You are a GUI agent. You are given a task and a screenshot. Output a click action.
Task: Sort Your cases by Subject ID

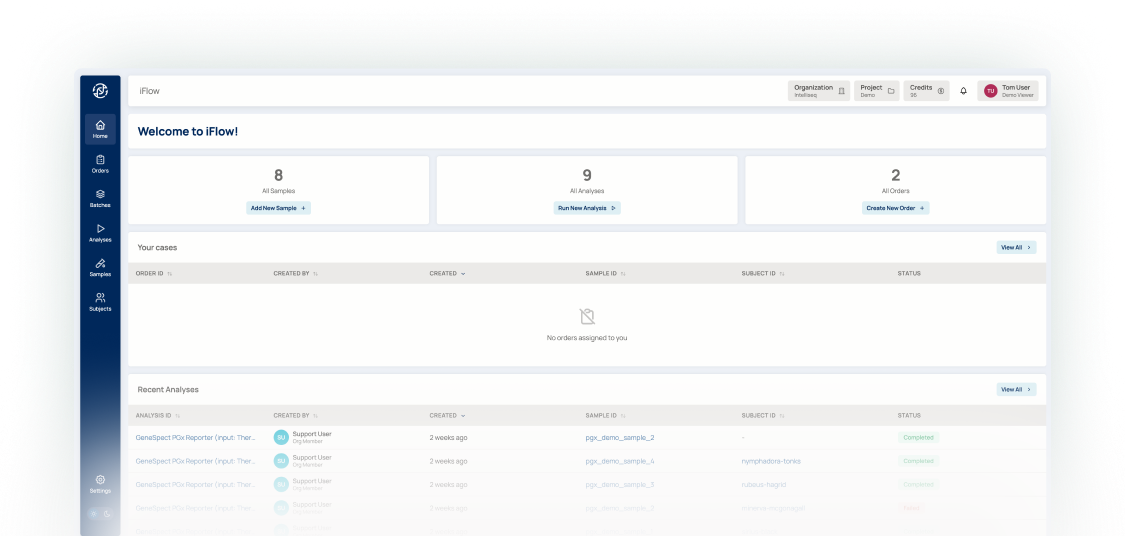coord(763,273)
